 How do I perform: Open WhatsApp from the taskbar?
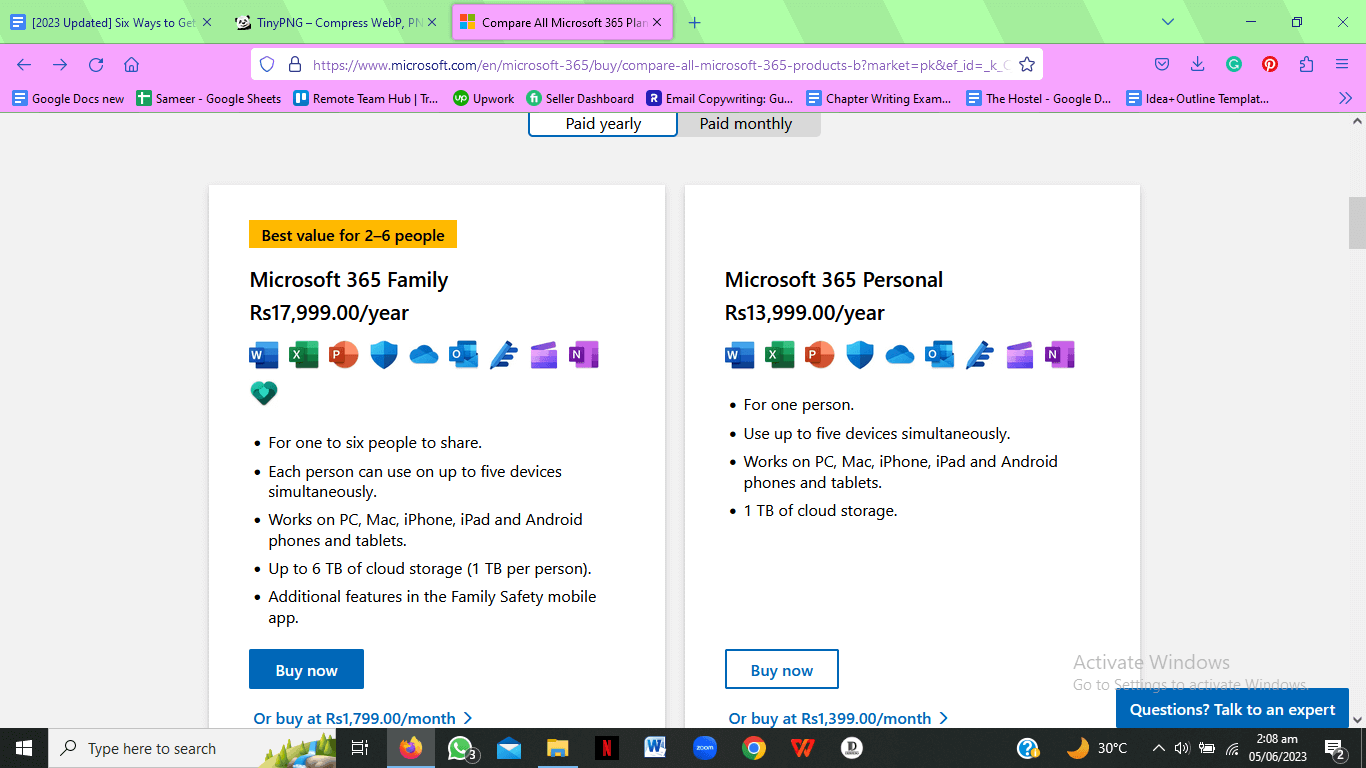(x=460, y=748)
